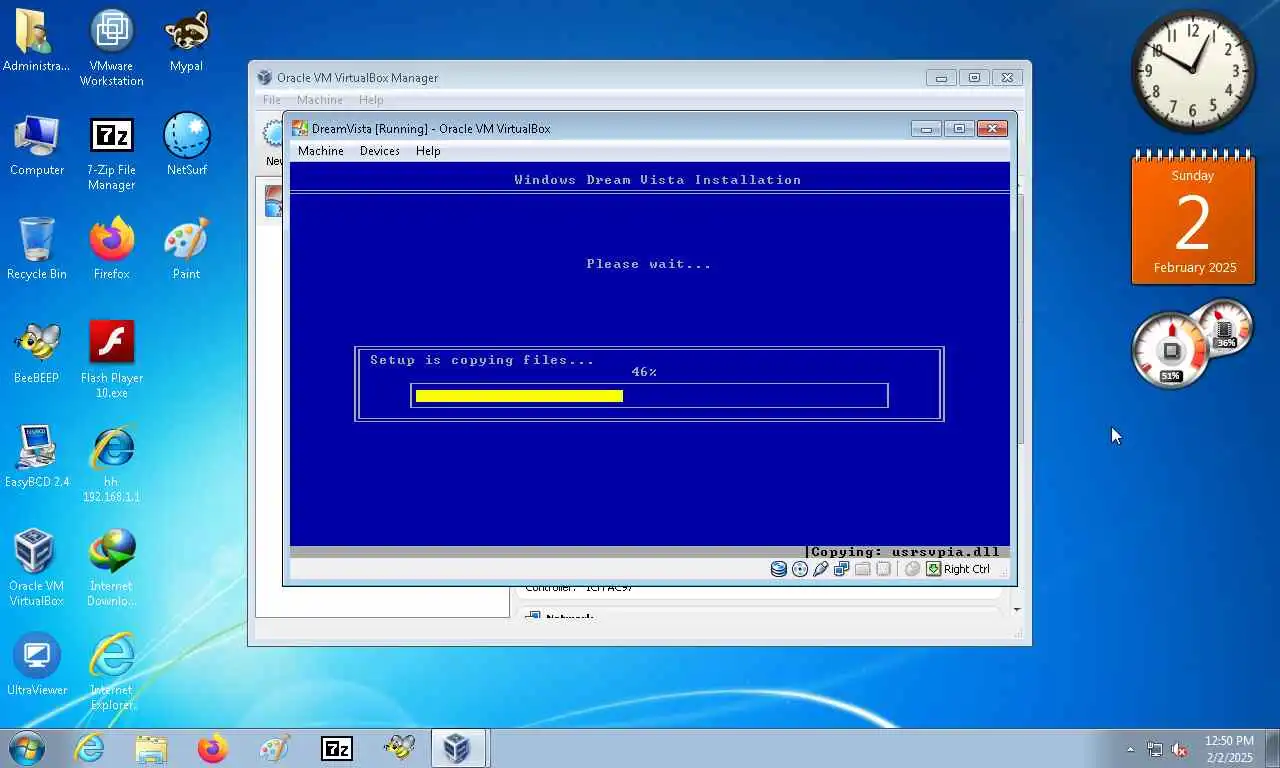Select the Firefox desktop icon
This screenshot has width=1280, height=768.
[x=111, y=250]
